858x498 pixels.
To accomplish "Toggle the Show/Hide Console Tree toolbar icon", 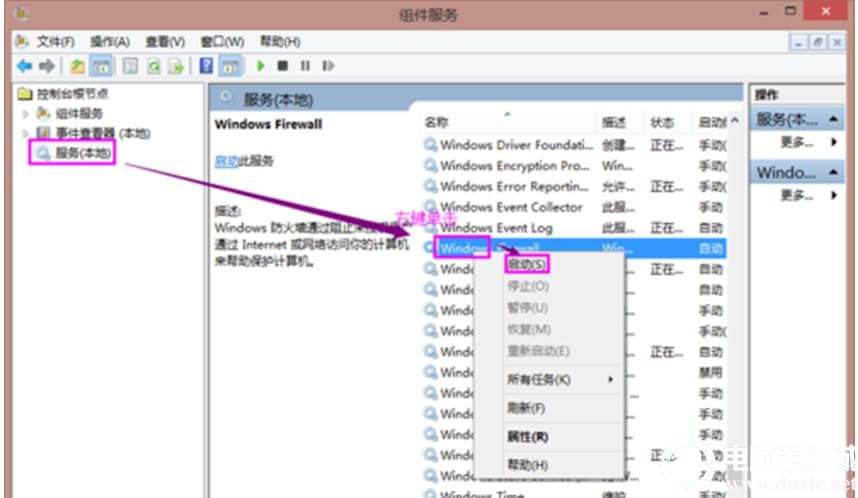I will (102, 66).
